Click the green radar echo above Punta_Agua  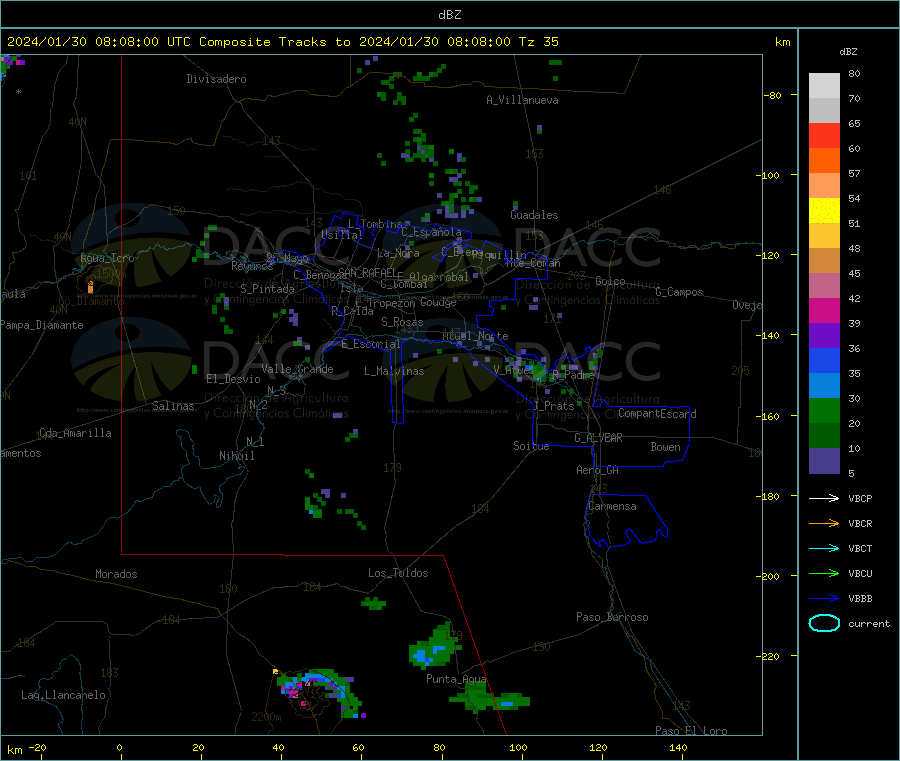pyautogui.click(x=435, y=649)
